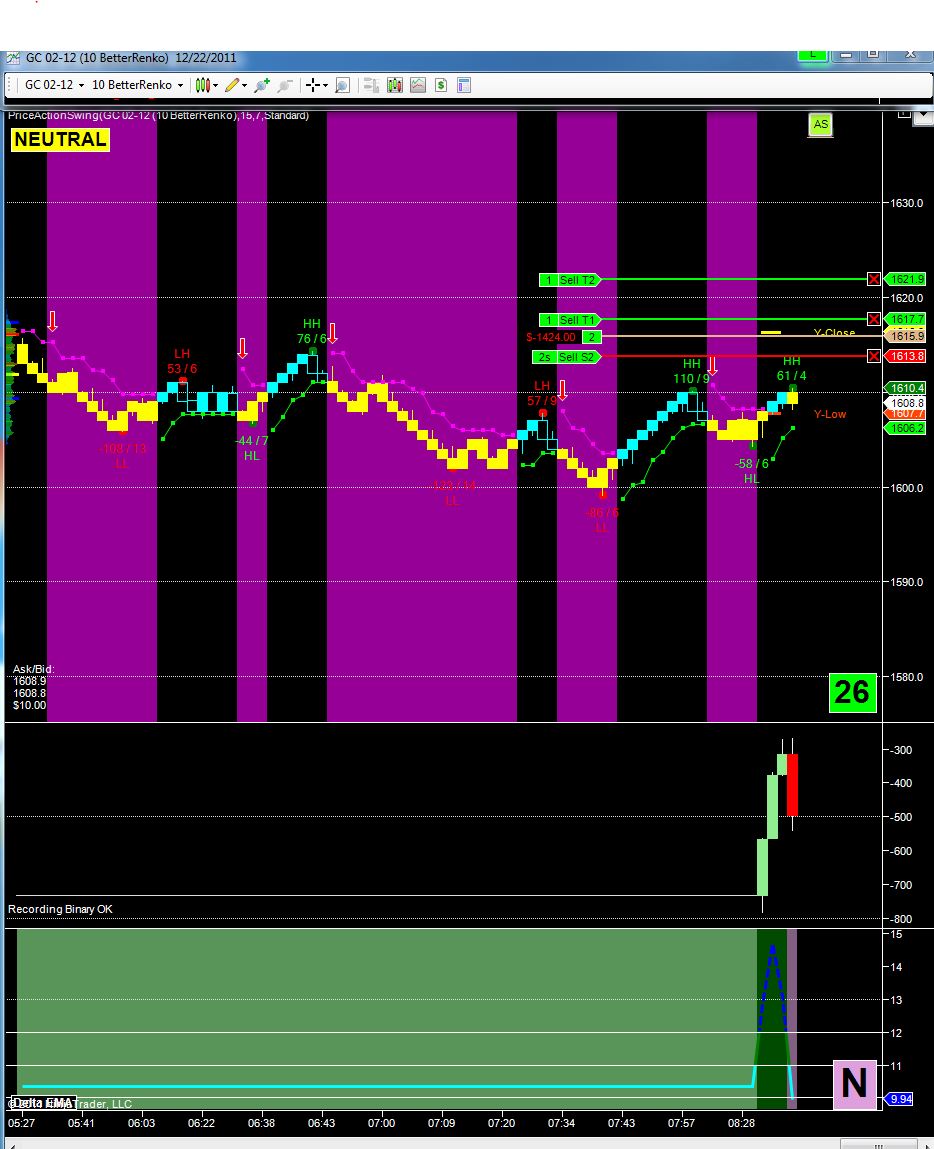Select the 2s Sell S2 order label

(x=566, y=357)
